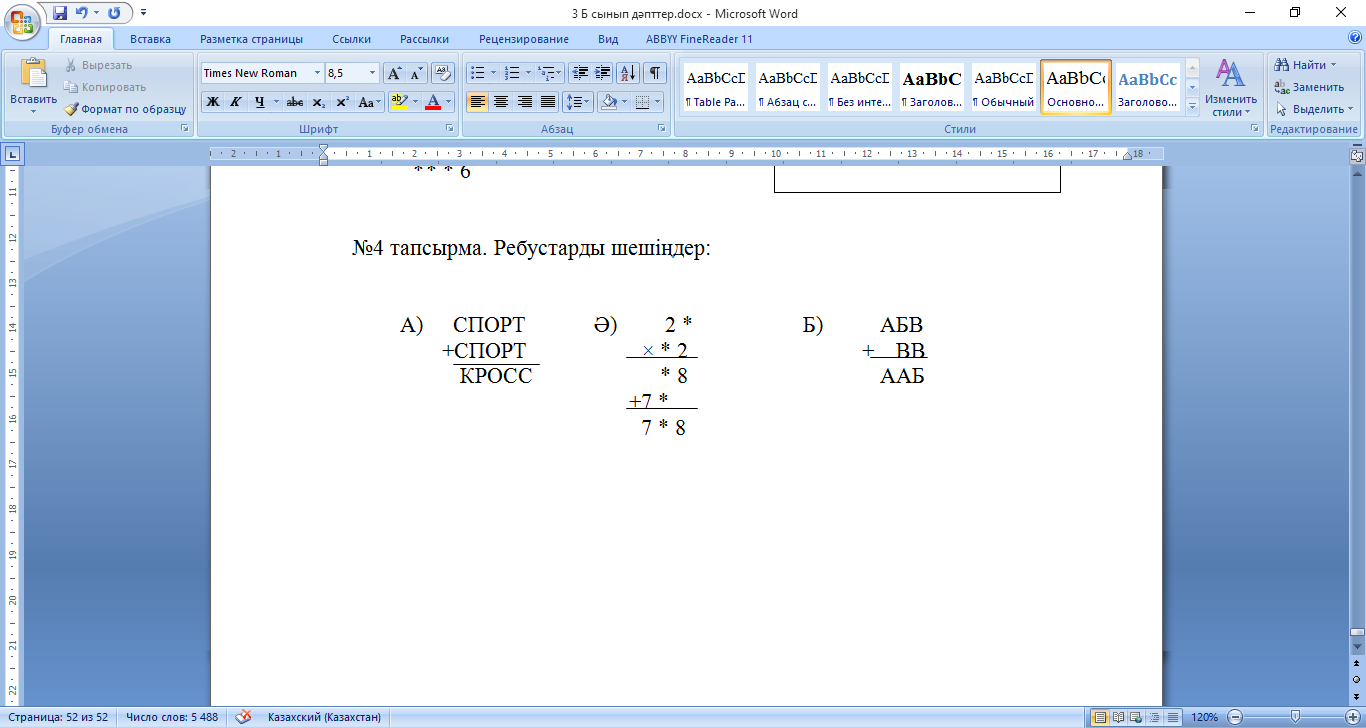Click the 120% zoom level button
Image resolution: width=1366 pixels, height=728 pixels.
tap(1205, 717)
